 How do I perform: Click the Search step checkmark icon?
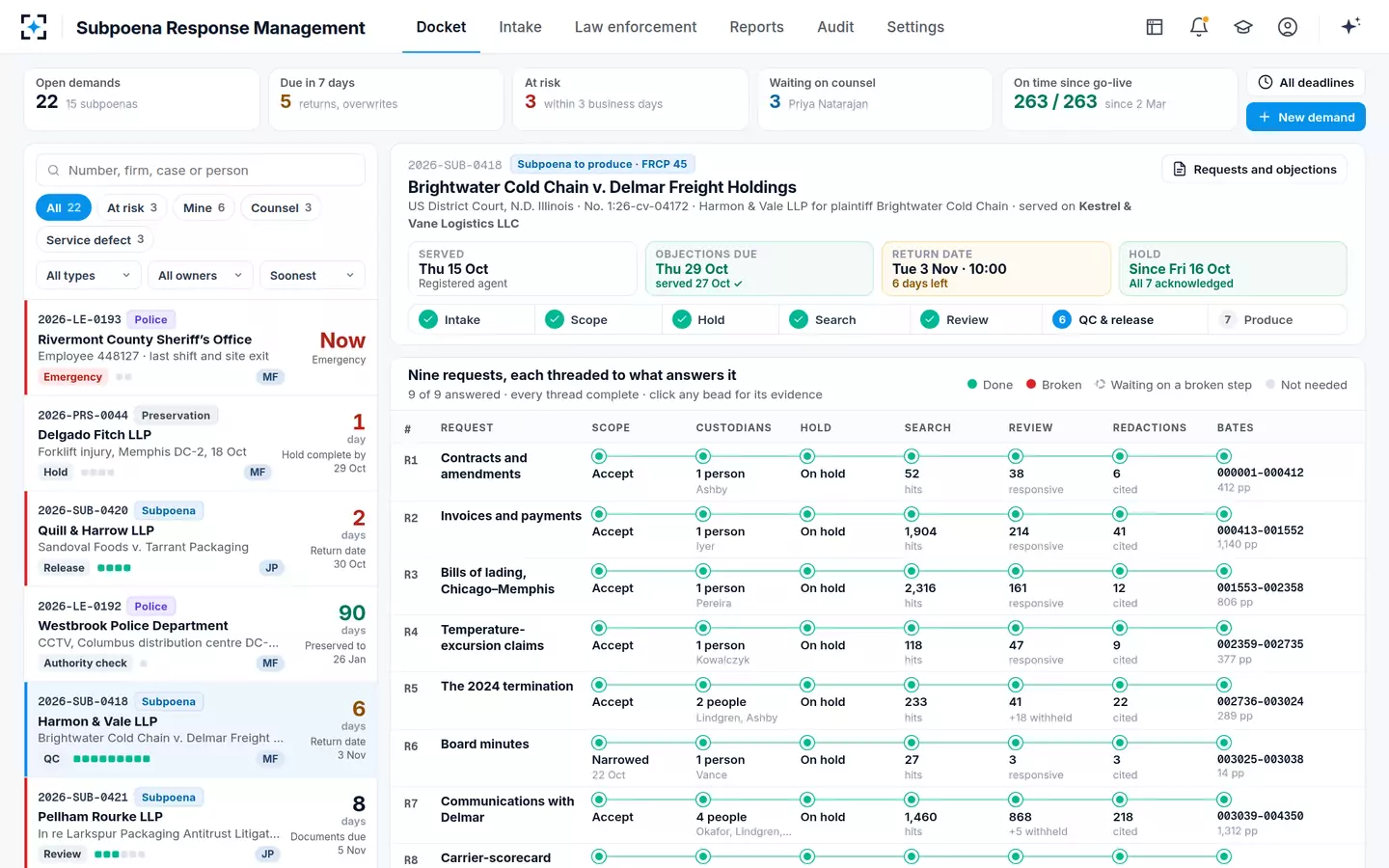tap(799, 319)
